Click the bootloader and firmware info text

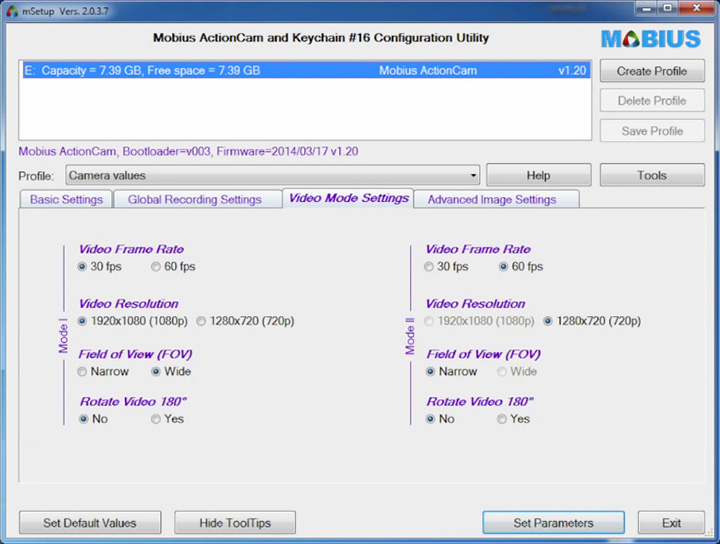pyautogui.click(x=188, y=151)
